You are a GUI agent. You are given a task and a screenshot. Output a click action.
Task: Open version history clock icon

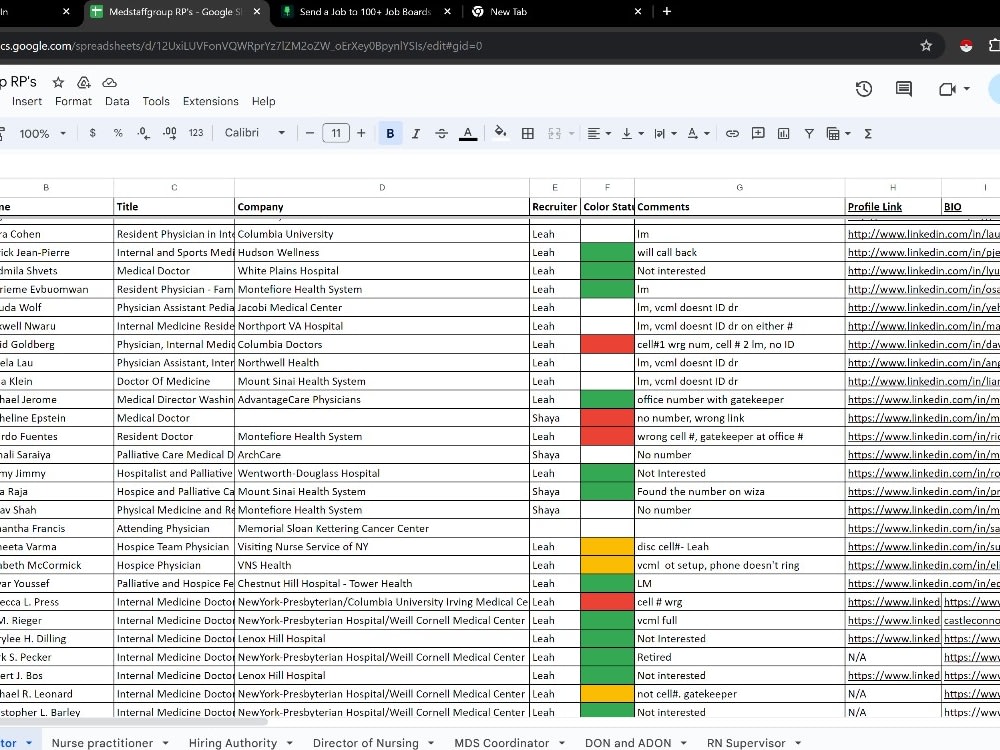coord(864,89)
